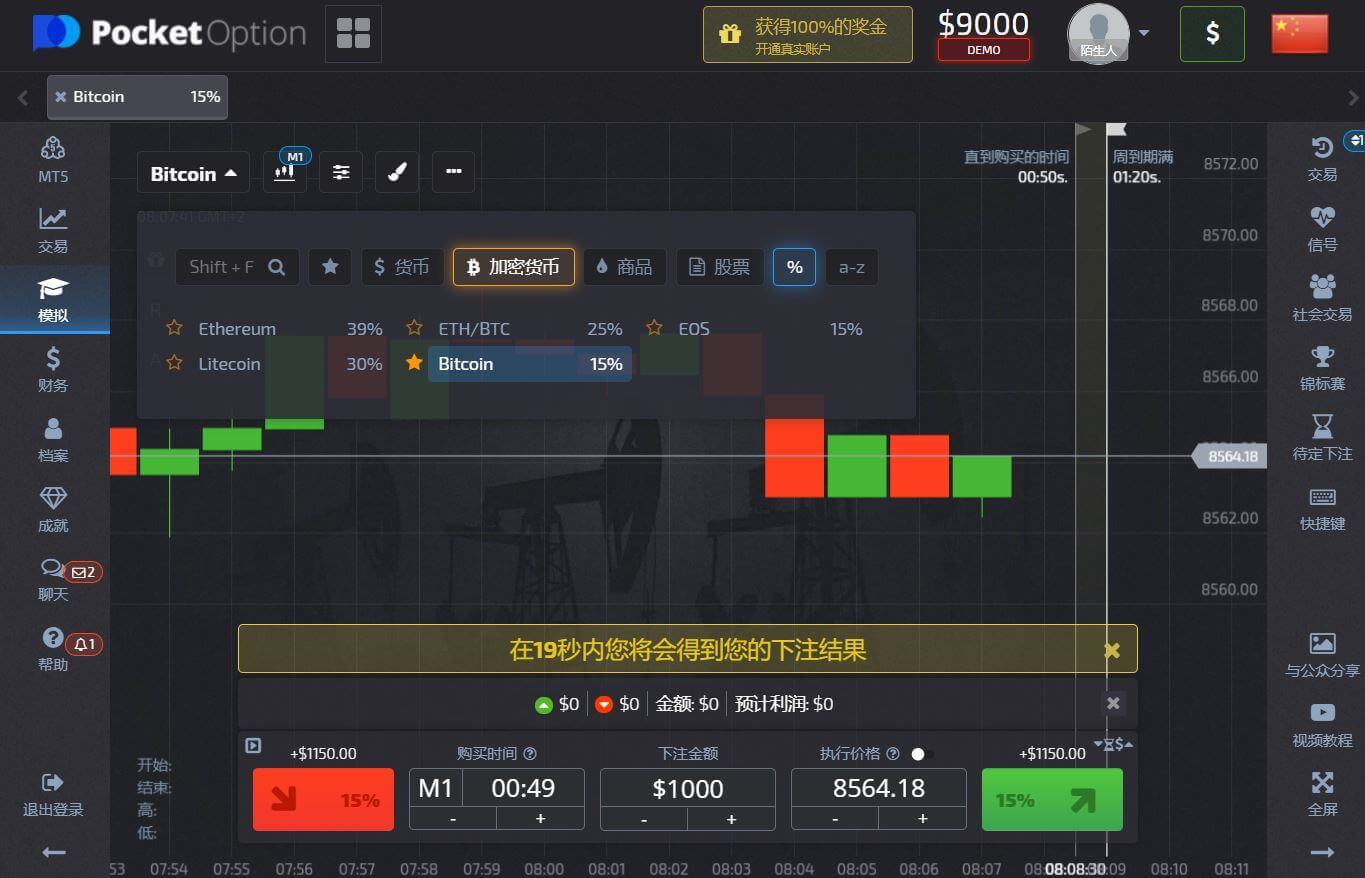Open the layout grid selector icon
Screen dimensions: 1365x878
(x=353, y=33)
